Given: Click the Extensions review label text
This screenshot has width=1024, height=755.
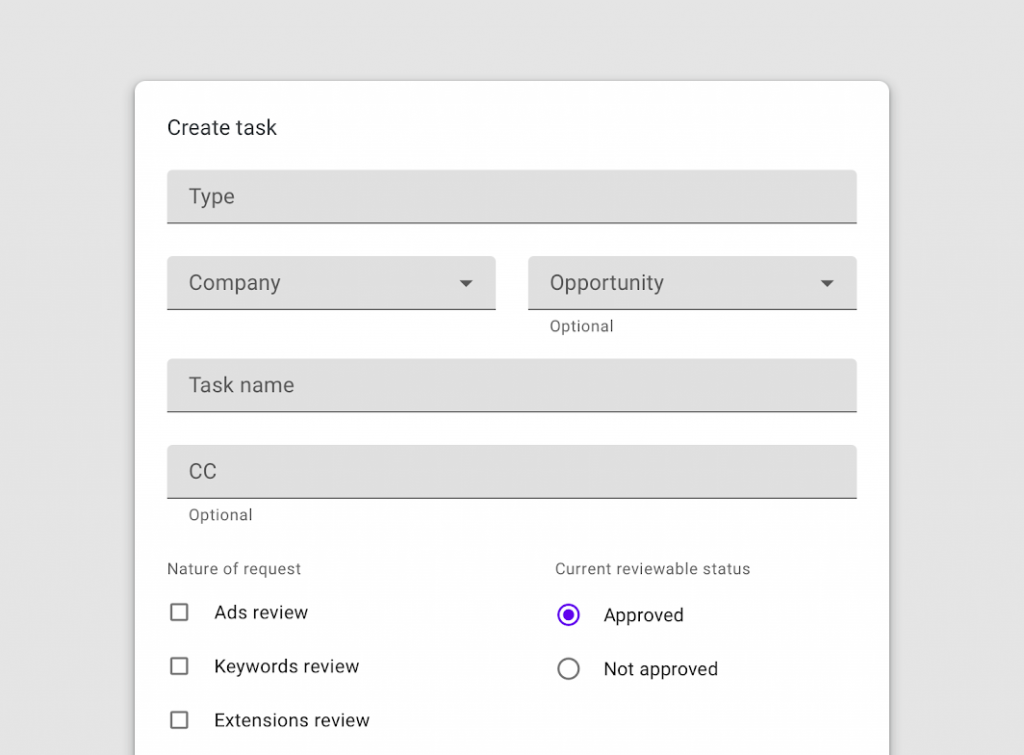Looking at the screenshot, I should 292,721.
